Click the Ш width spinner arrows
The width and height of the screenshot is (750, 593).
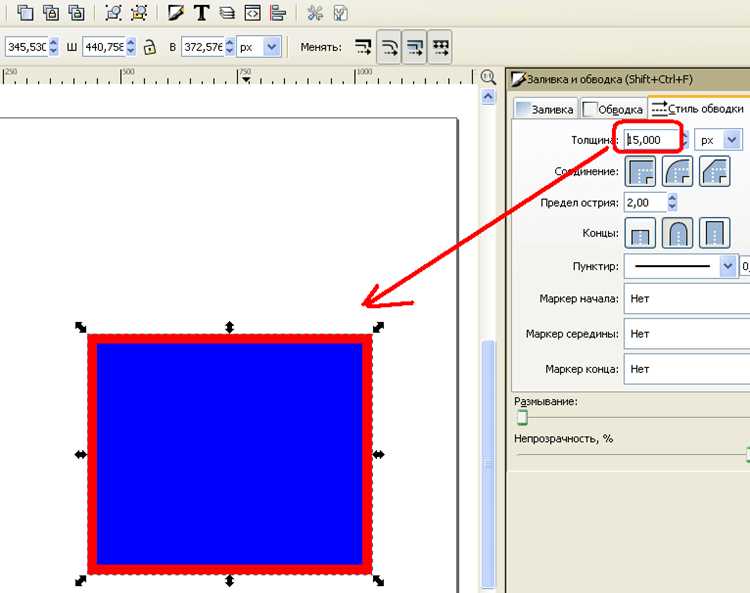click(131, 47)
